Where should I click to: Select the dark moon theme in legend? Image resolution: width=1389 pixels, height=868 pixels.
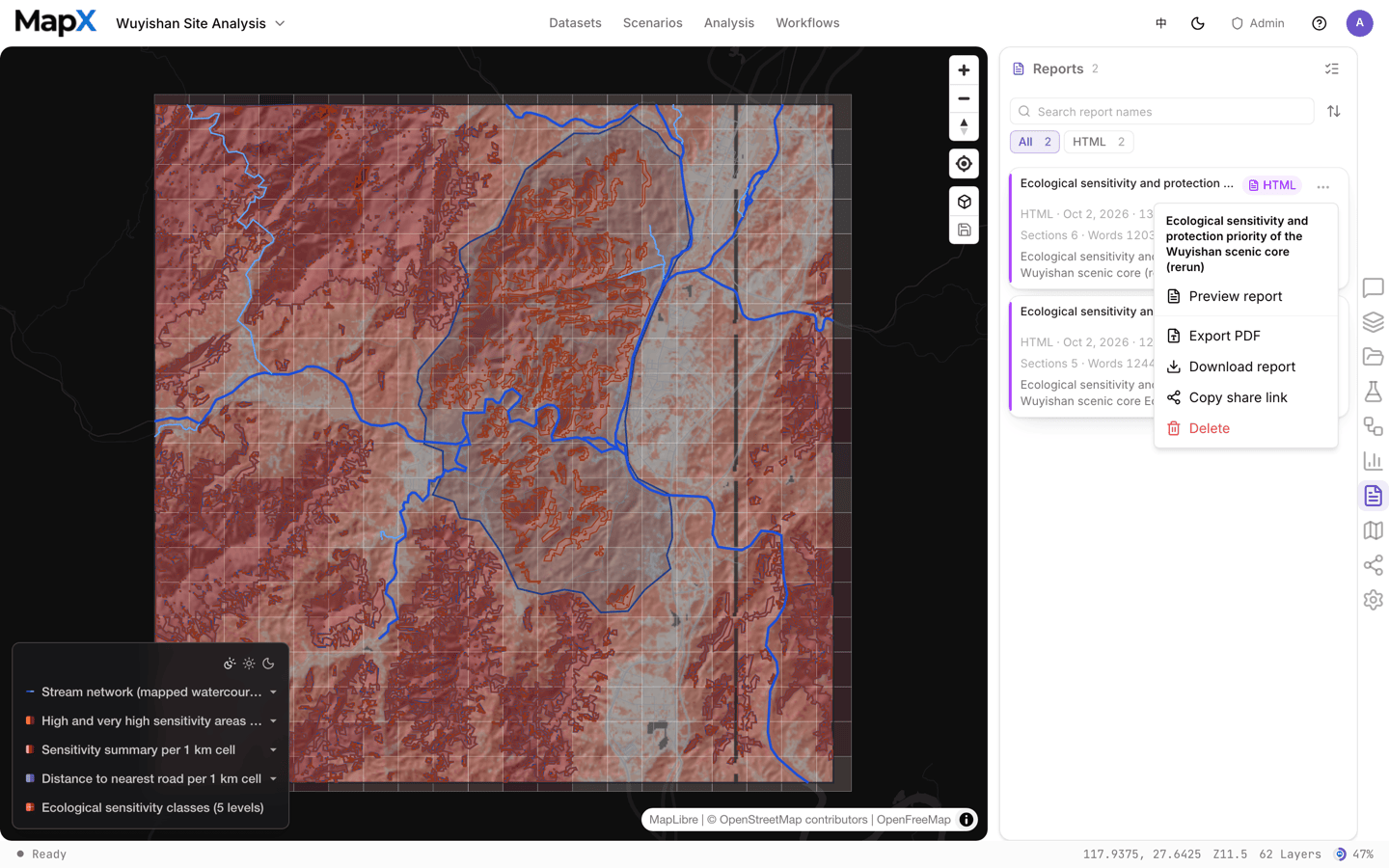(269, 664)
